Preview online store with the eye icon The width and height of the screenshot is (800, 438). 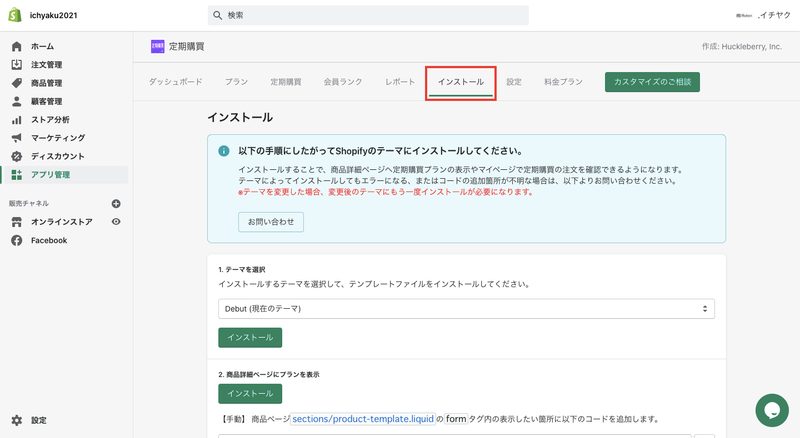(116, 222)
